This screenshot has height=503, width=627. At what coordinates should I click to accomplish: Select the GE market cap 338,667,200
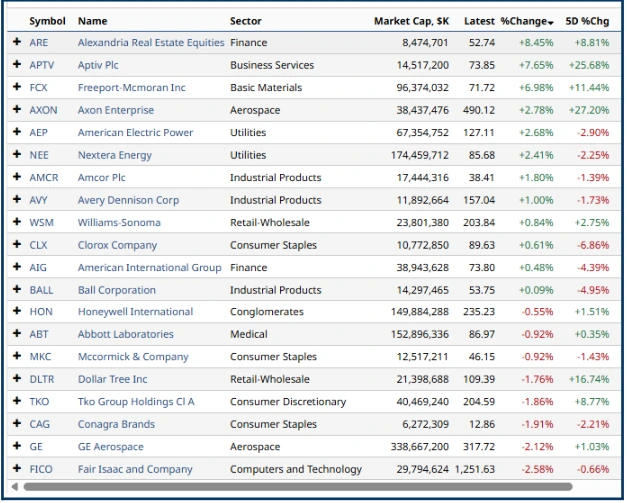pos(420,447)
